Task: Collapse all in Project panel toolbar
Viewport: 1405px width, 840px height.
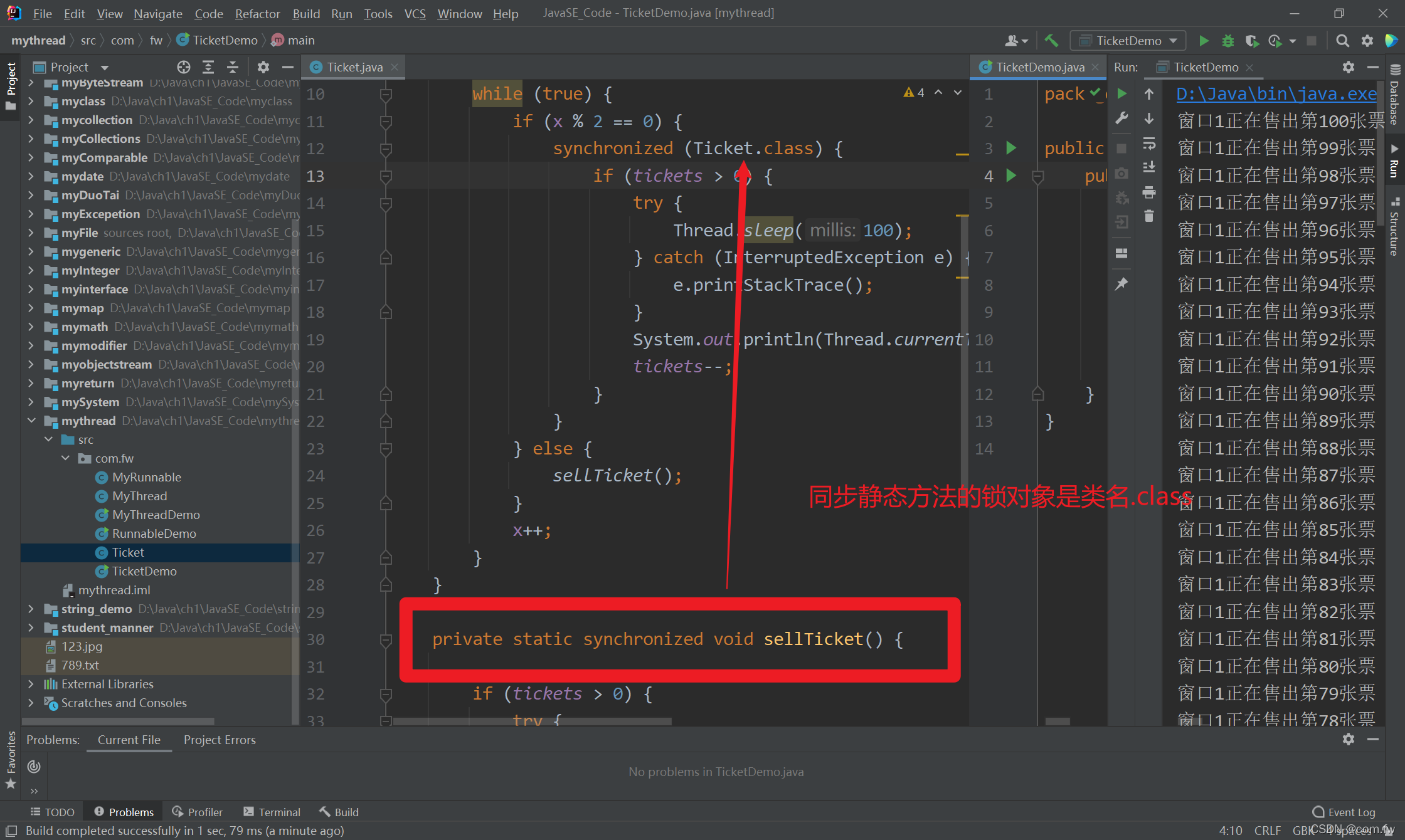Action: pyautogui.click(x=233, y=67)
